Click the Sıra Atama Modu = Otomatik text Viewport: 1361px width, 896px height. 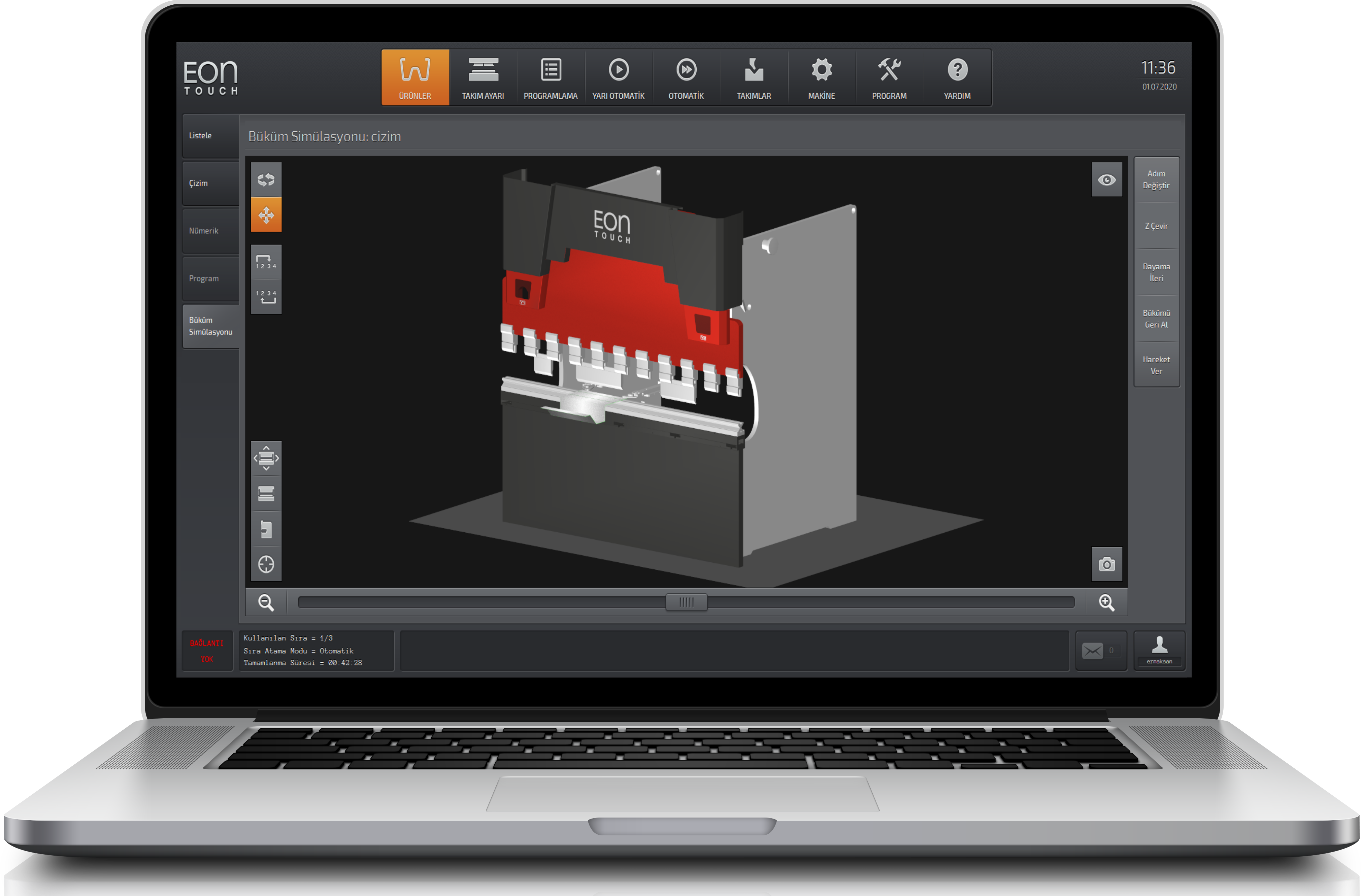(x=299, y=651)
